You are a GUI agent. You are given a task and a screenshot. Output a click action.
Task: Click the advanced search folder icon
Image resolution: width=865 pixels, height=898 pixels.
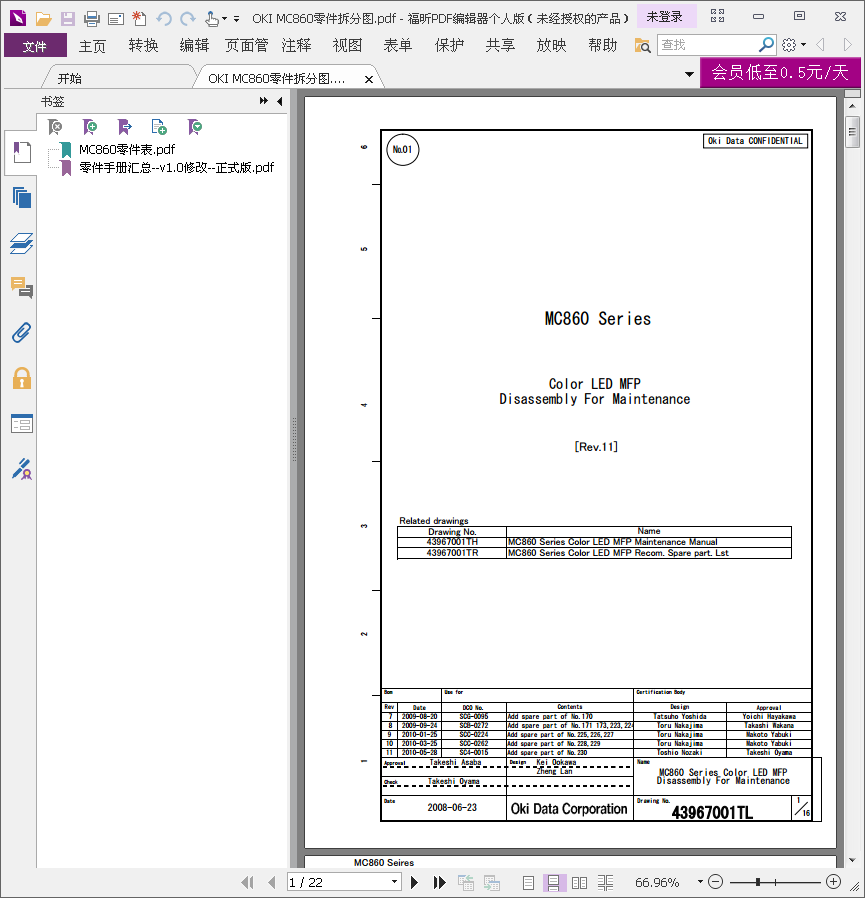tap(643, 45)
